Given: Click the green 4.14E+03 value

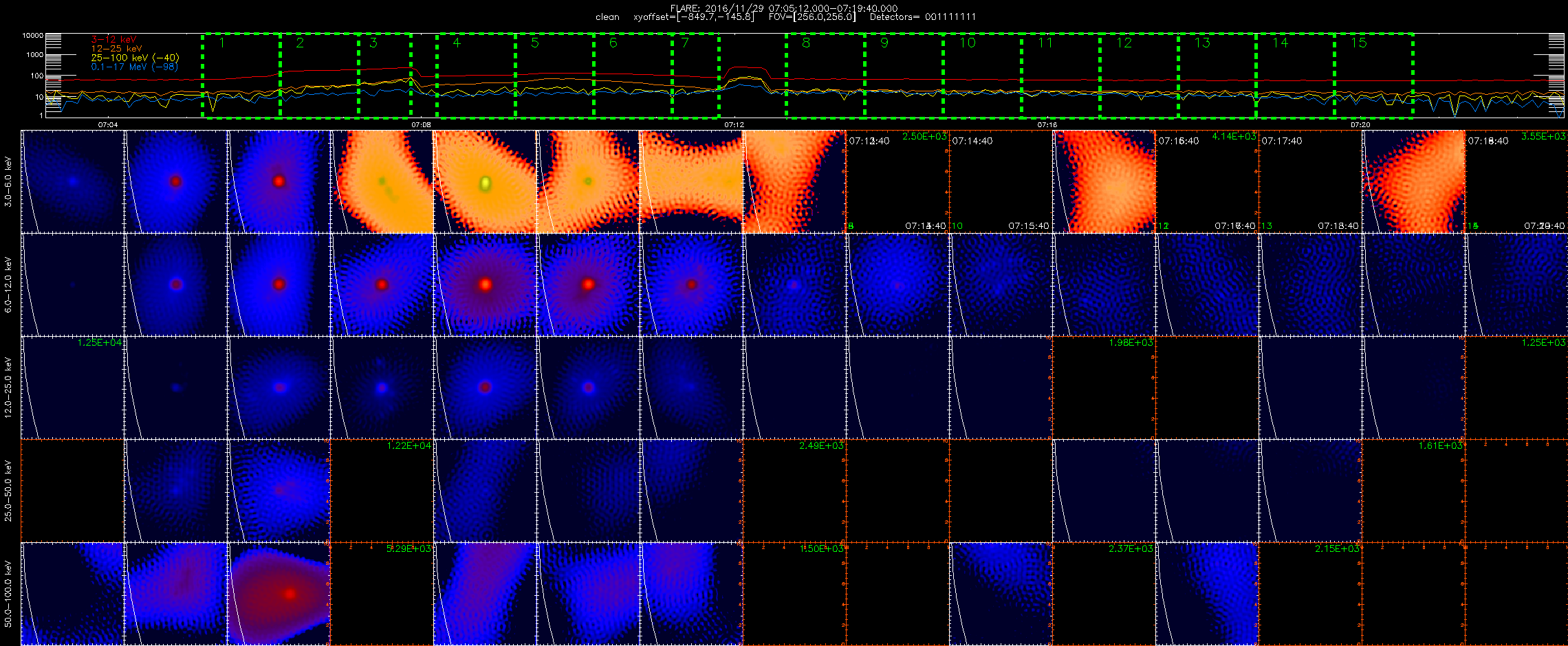Looking at the screenshot, I should (x=1234, y=137).
